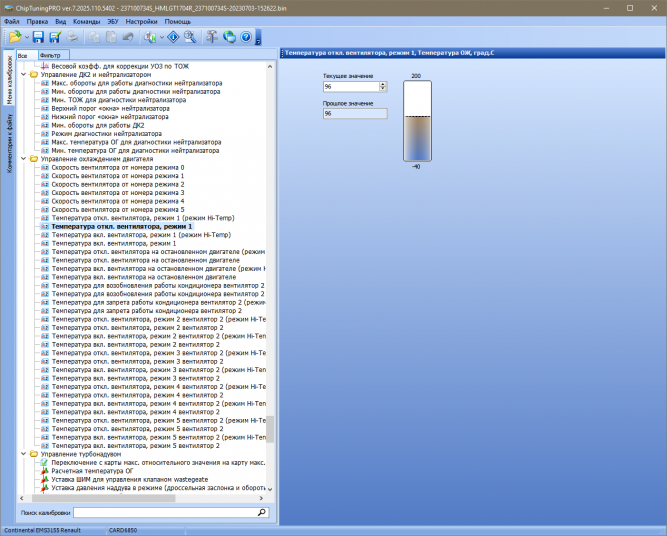The image size is (667, 536).
Task: Click the map icon beside Расчетная температура ОГ
Action: [45, 471]
